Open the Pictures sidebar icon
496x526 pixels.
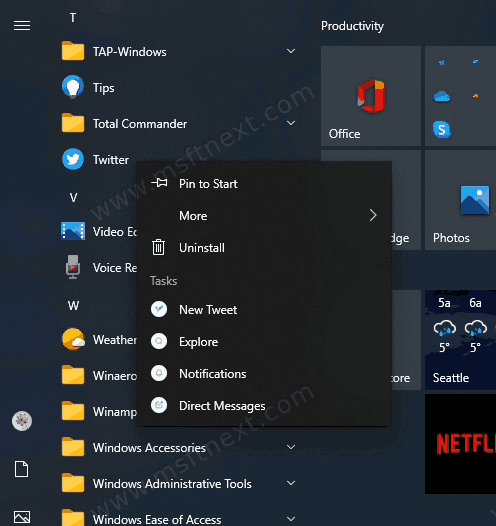tap(22, 517)
